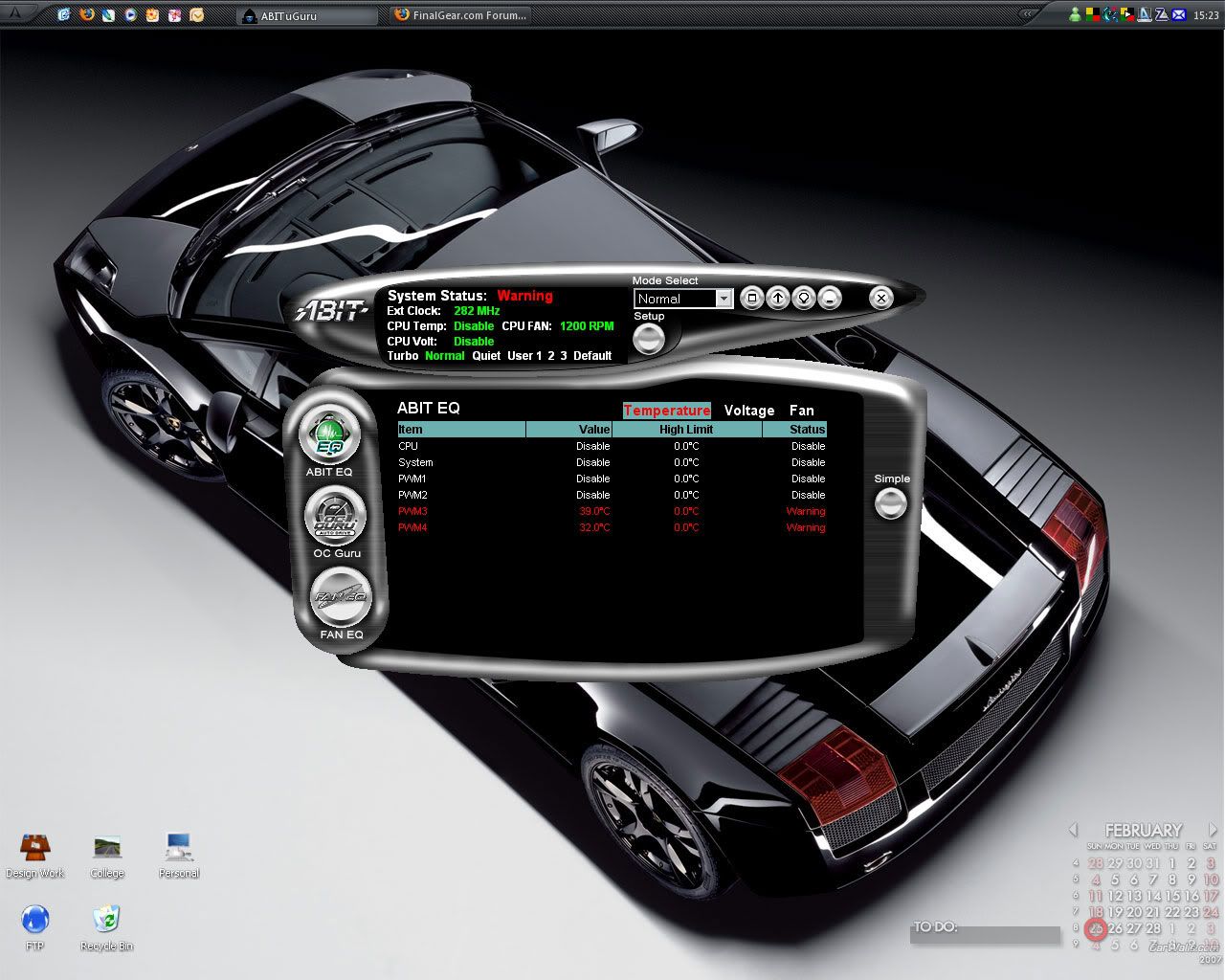This screenshot has height=980, width=1225.
Task: Click the speech-bubble icon in uGuru bar
Action: point(804,299)
